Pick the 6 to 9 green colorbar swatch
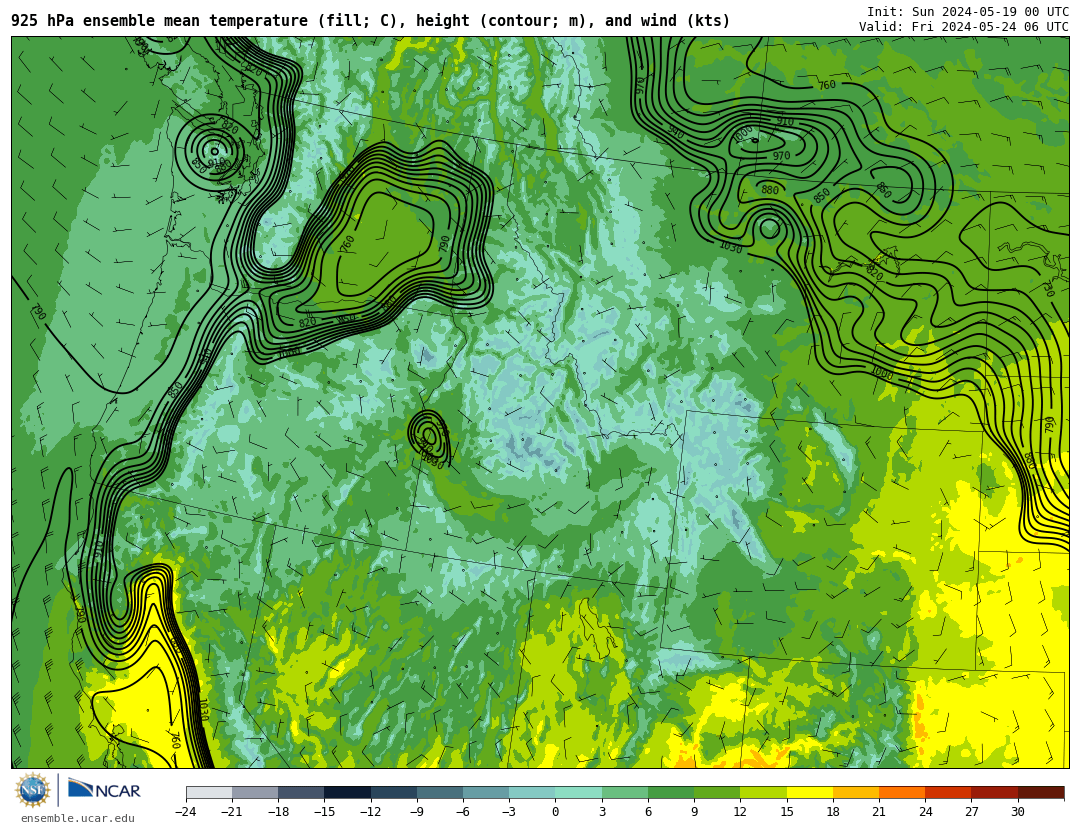The width and height of the screenshot is (1080, 831). pyautogui.click(x=671, y=792)
